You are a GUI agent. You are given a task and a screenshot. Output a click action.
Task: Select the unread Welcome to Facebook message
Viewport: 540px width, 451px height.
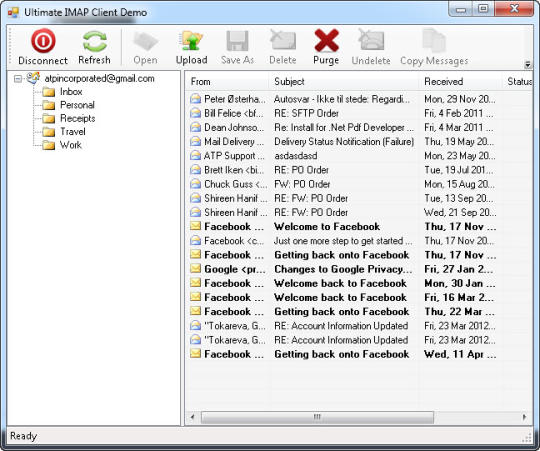coord(343,227)
